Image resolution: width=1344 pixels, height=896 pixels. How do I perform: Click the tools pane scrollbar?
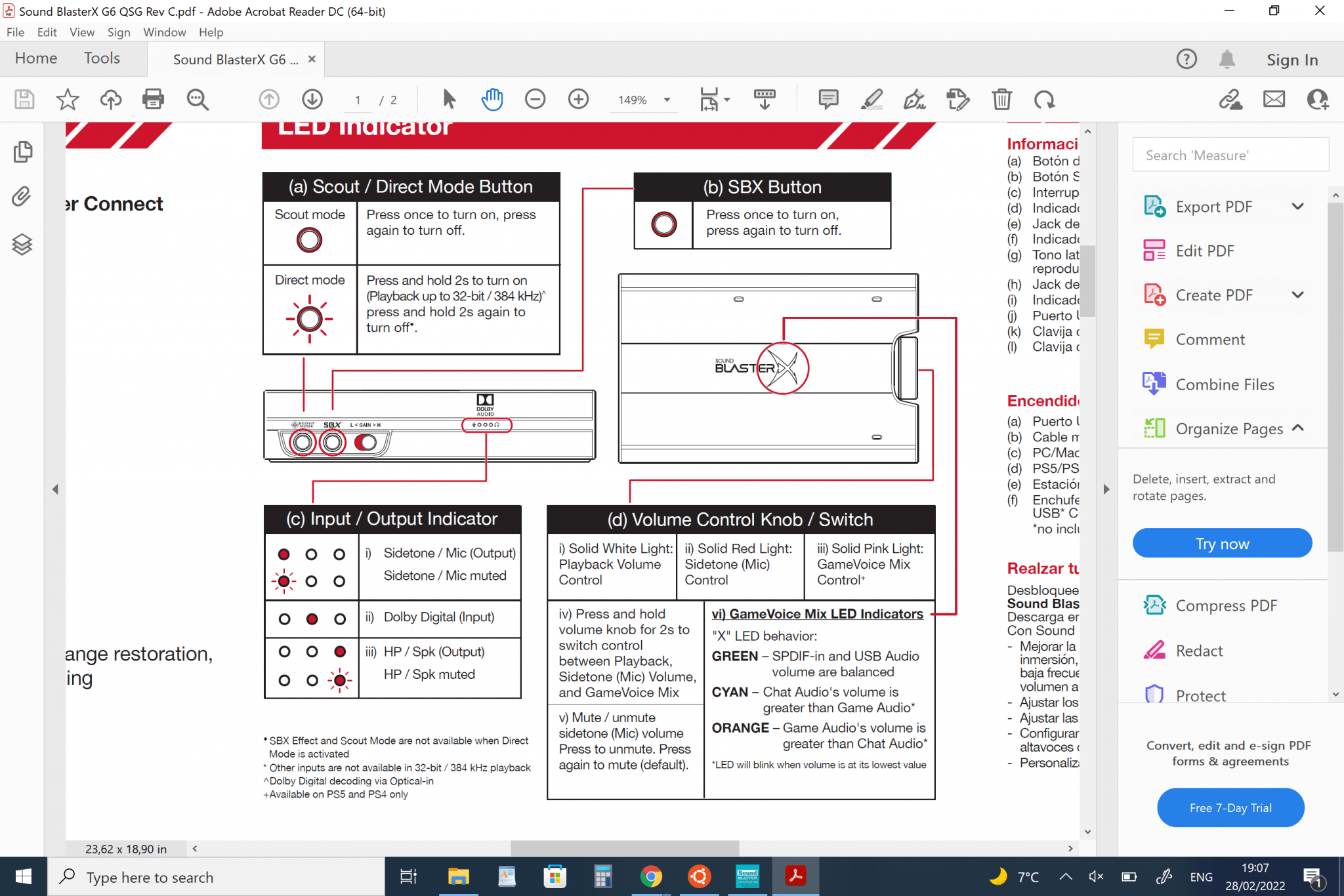coord(1335,376)
